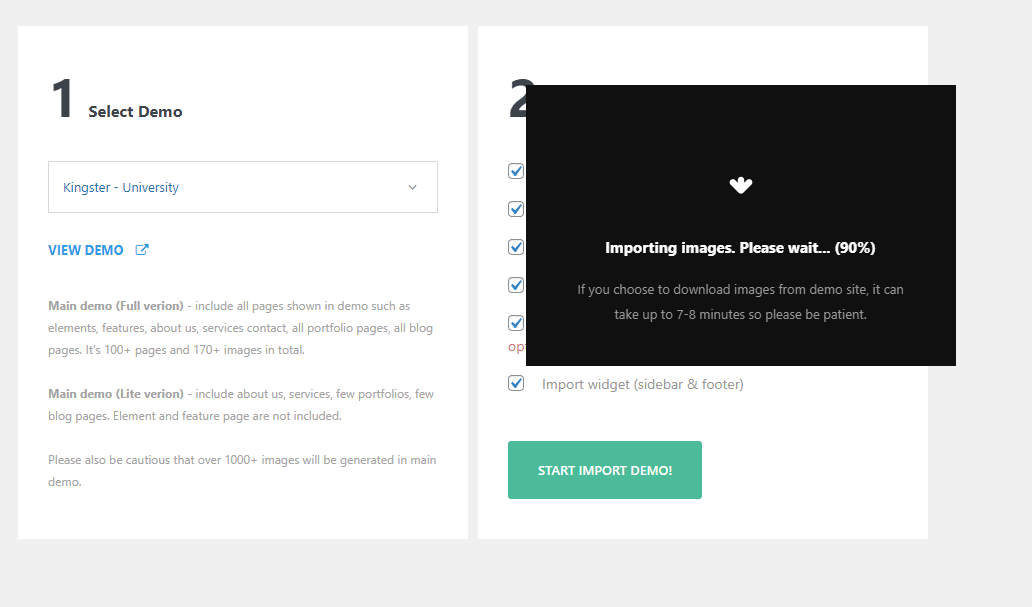The image size is (1032, 607).
Task: Click the 'Please also be cautious' warning text
Action: [242, 471]
